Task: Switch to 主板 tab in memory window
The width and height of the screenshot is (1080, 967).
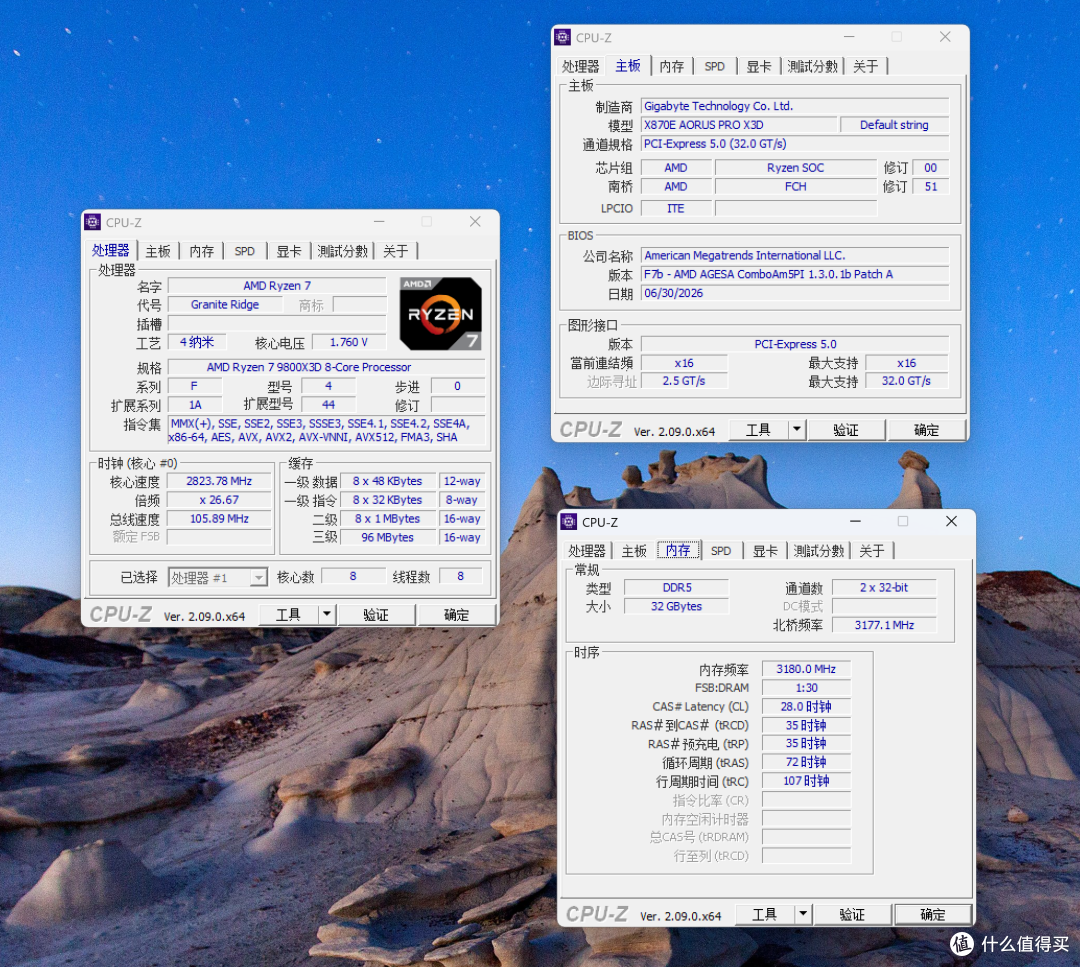Action: pyautogui.click(x=634, y=550)
